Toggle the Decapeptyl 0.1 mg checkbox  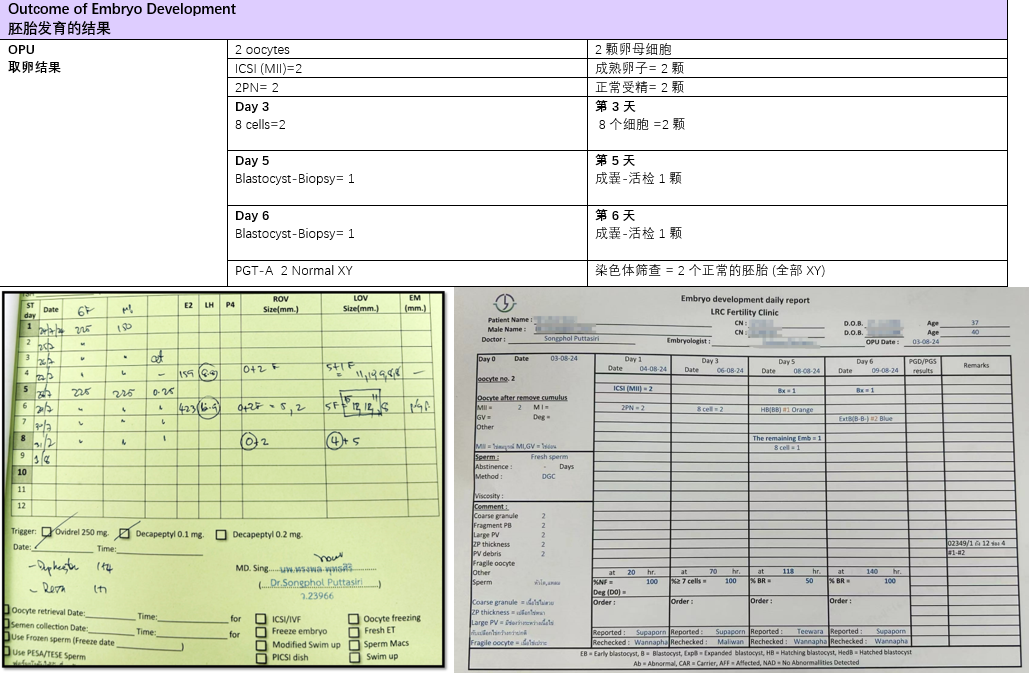tap(125, 534)
